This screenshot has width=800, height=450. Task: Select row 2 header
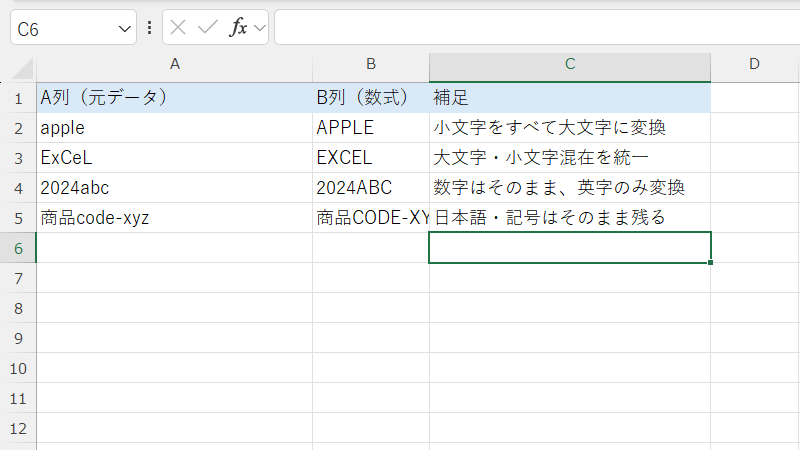click(x=18, y=128)
